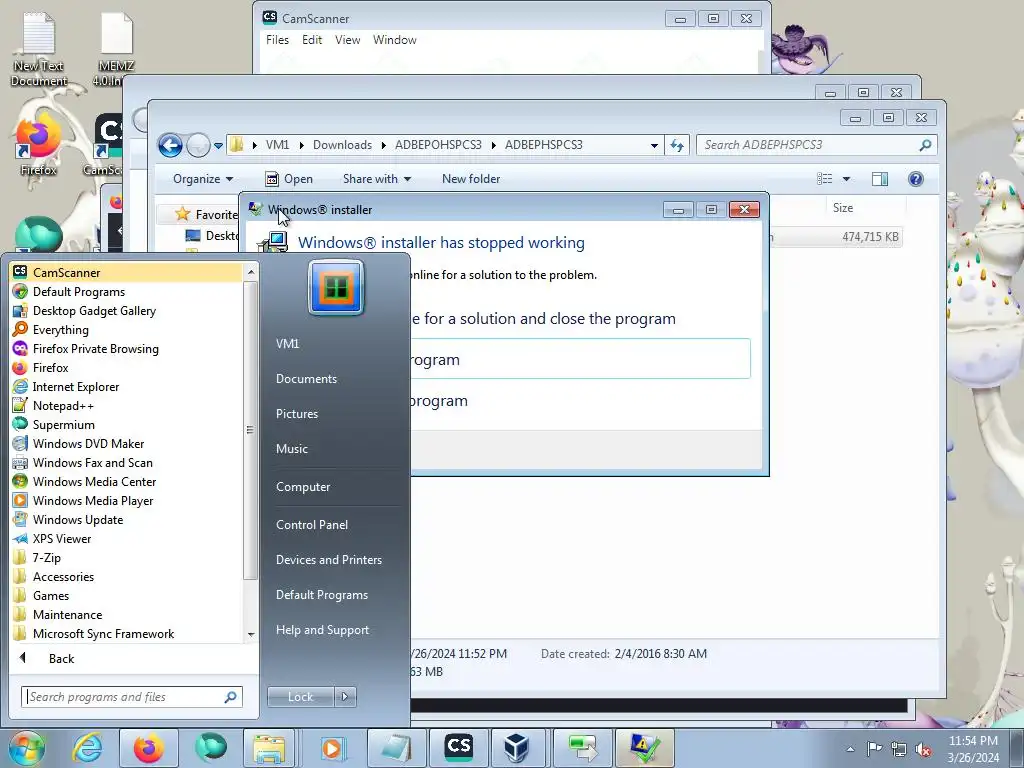
Task: Open the recent locations dropdown in Explorer
Action: coord(218,146)
